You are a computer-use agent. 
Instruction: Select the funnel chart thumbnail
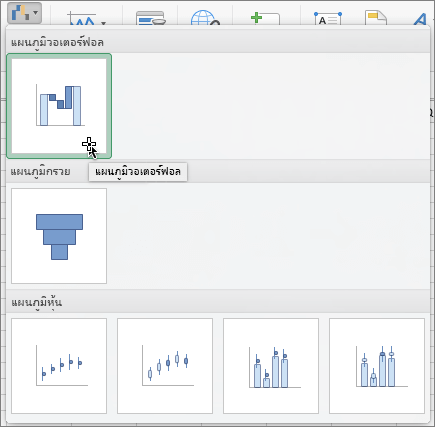[x=59, y=236]
